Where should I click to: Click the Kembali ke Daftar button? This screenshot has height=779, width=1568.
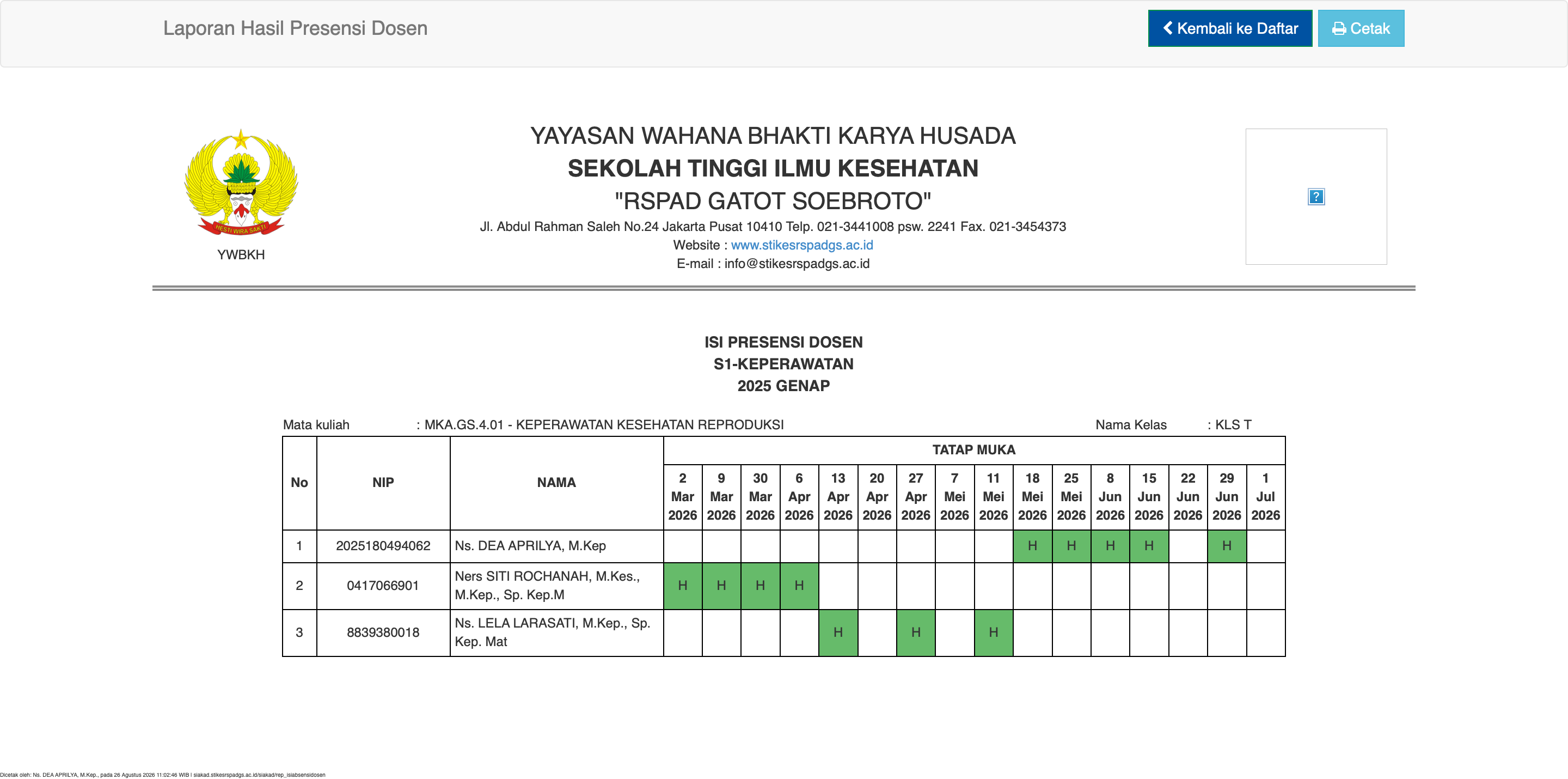(1229, 28)
